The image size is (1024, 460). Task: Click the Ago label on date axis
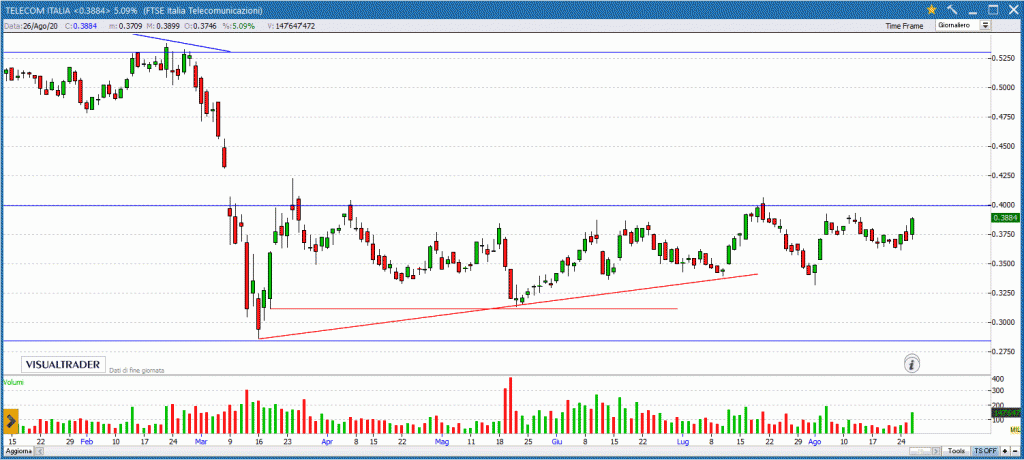coord(814,442)
